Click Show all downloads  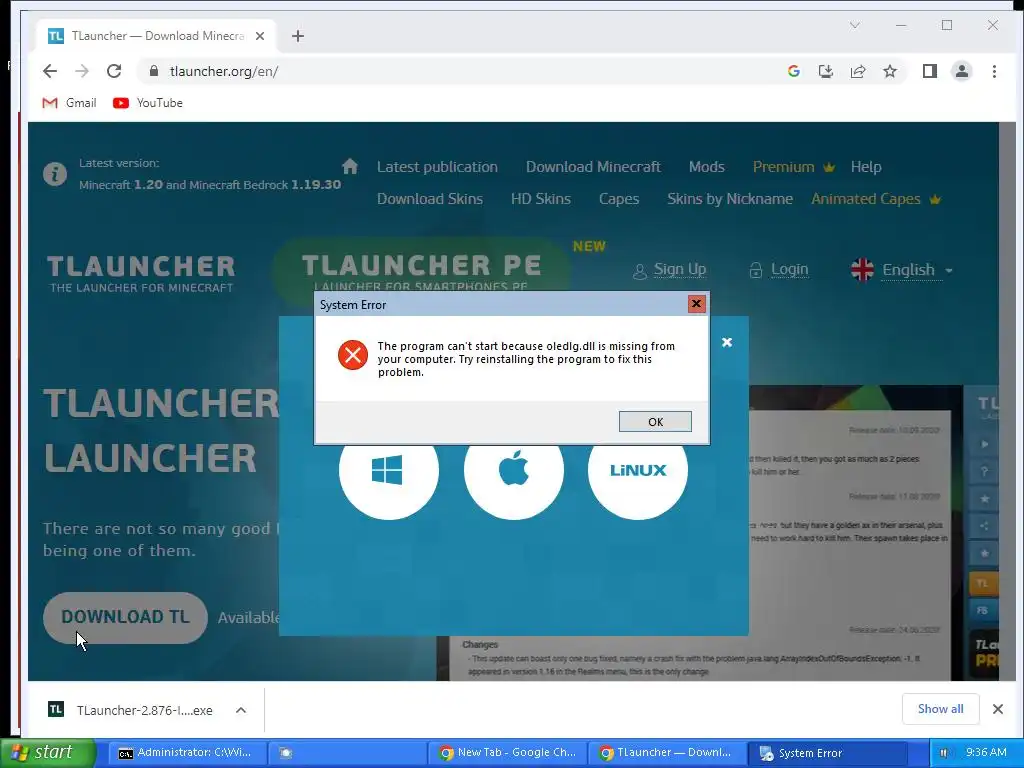(x=940, y=709)
